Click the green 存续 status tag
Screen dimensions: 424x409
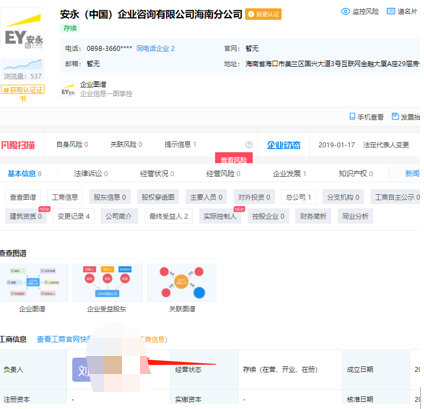[x=70, y=28]
